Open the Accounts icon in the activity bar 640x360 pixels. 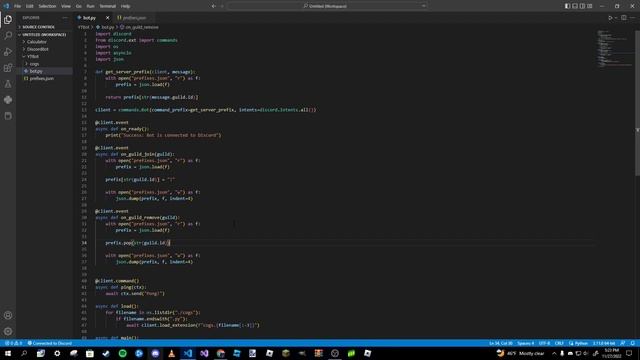(8, 315)
